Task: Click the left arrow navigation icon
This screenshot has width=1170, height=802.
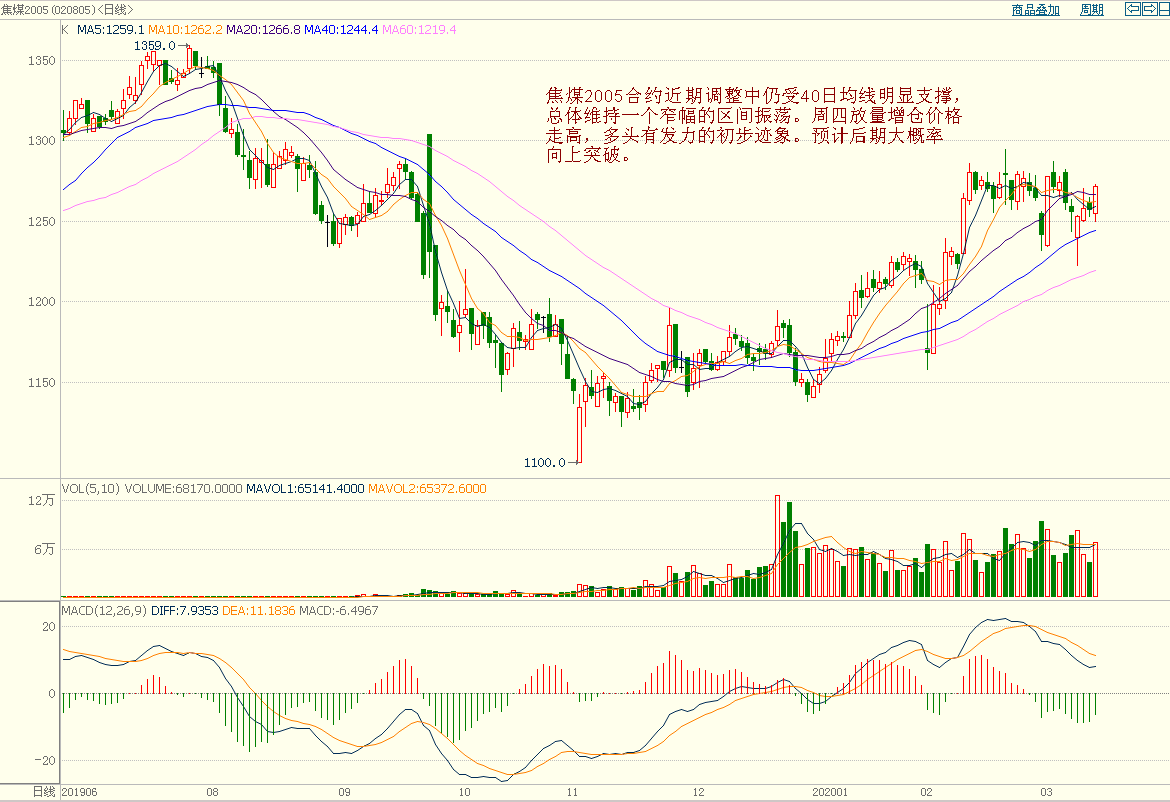Action: coord(1132,9)
